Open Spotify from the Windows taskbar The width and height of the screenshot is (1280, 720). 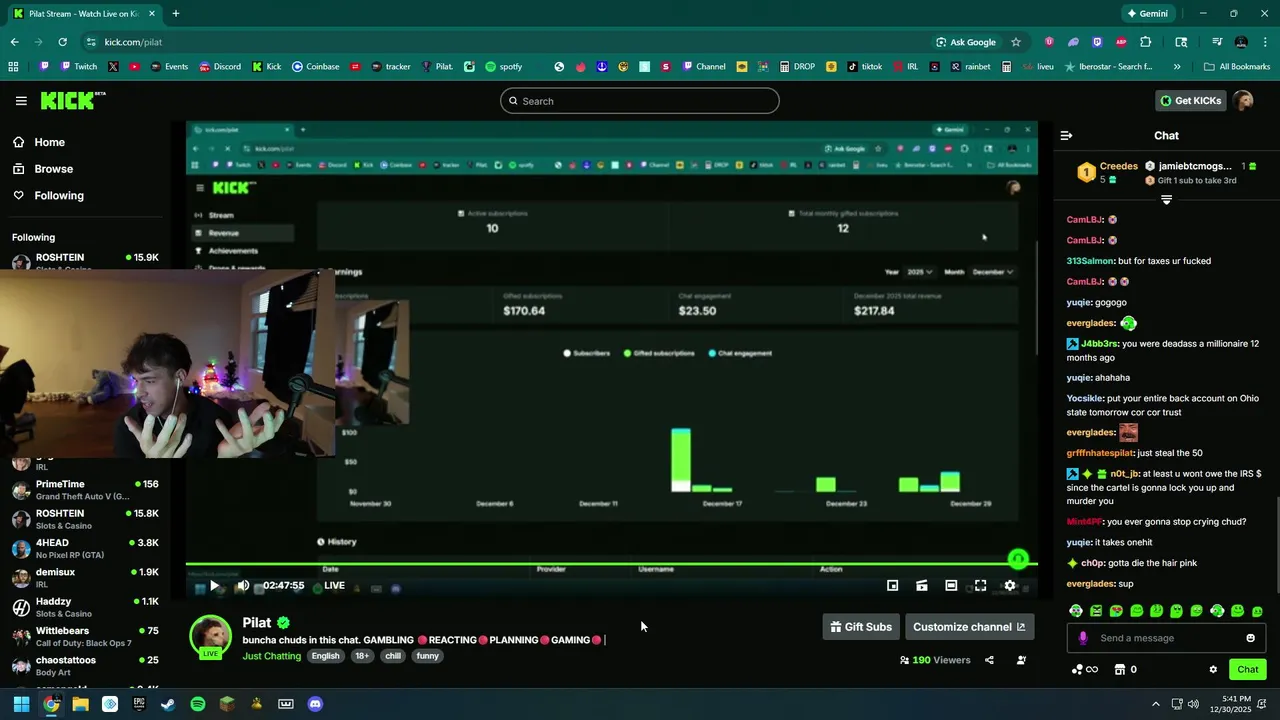(198, 704)
